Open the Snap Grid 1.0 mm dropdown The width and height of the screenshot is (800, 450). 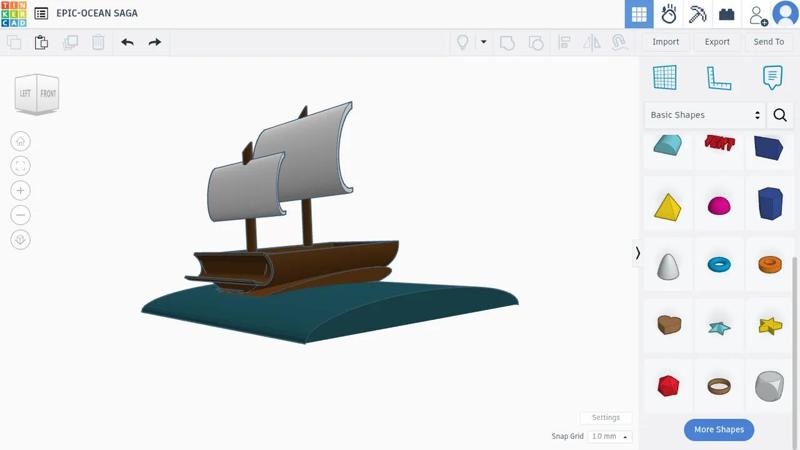tap(610, 436)
